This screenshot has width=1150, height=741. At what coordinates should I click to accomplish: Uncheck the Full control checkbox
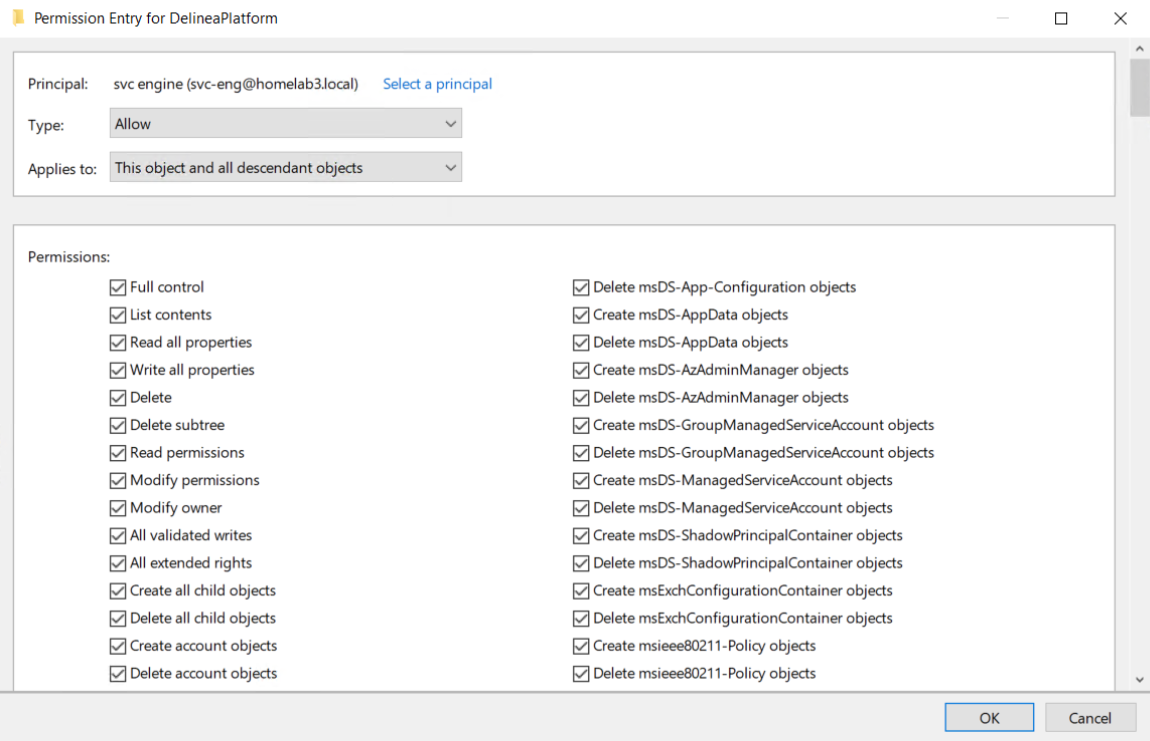point(118,288)
